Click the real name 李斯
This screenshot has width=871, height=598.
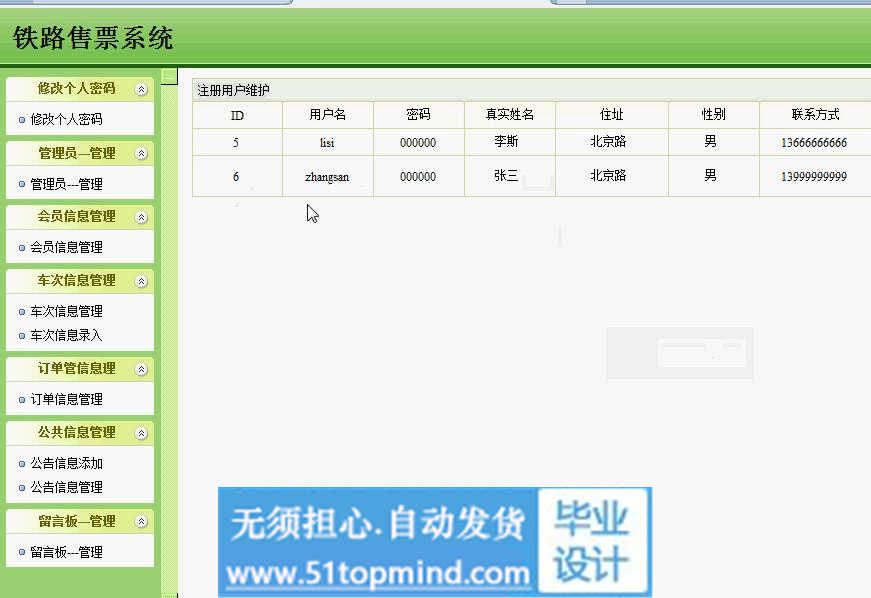(x=506, y=142)
